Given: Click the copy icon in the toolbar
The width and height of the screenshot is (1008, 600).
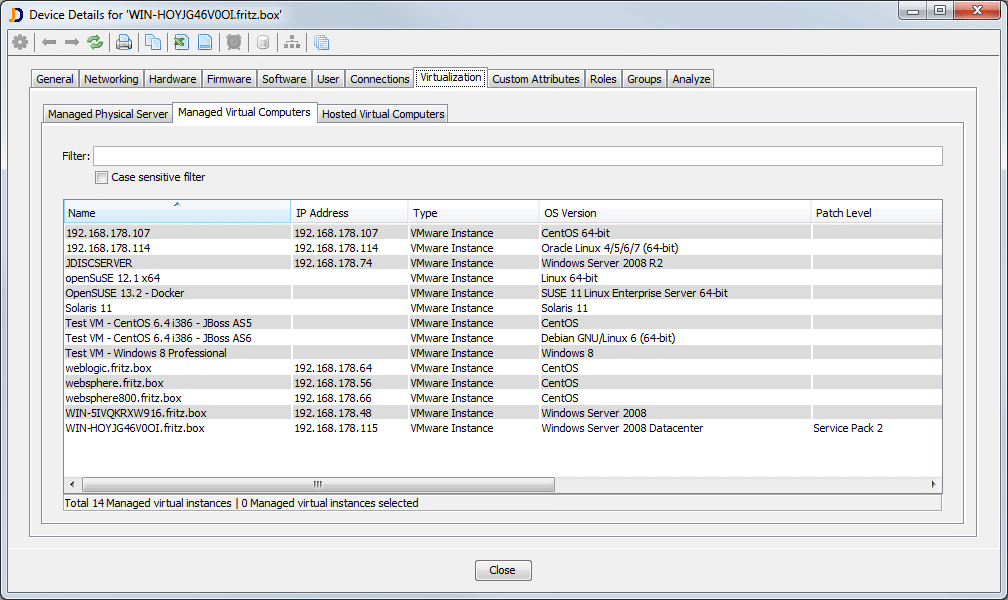Looking at the screenshot, I should pos(153,42).
